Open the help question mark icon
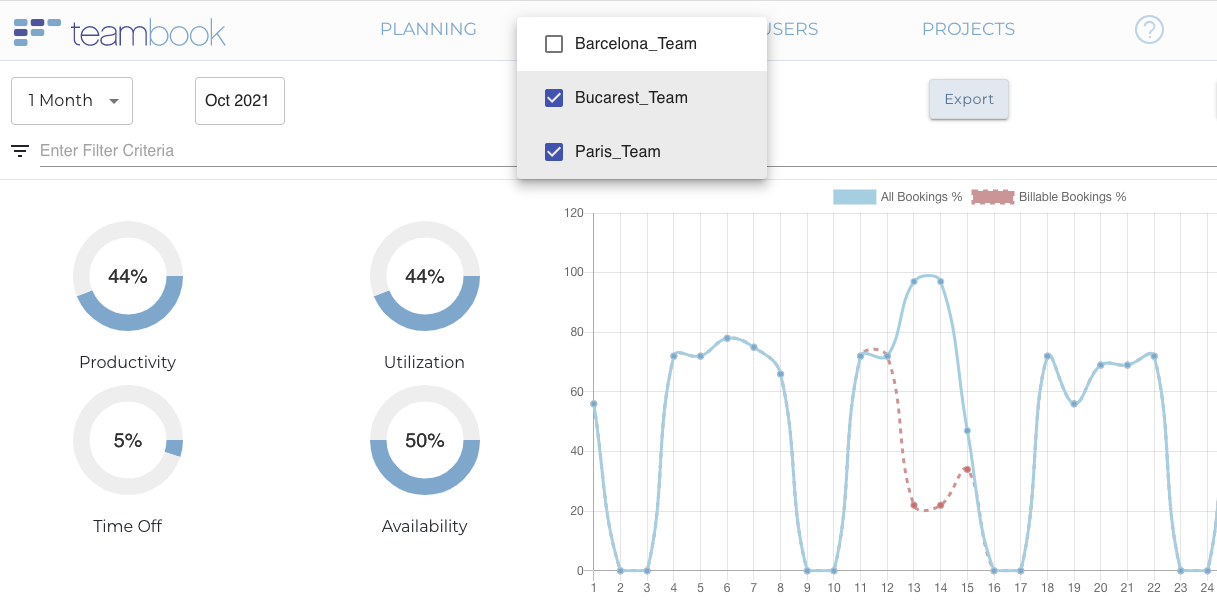1217x603 pixels. (1149, 30)
